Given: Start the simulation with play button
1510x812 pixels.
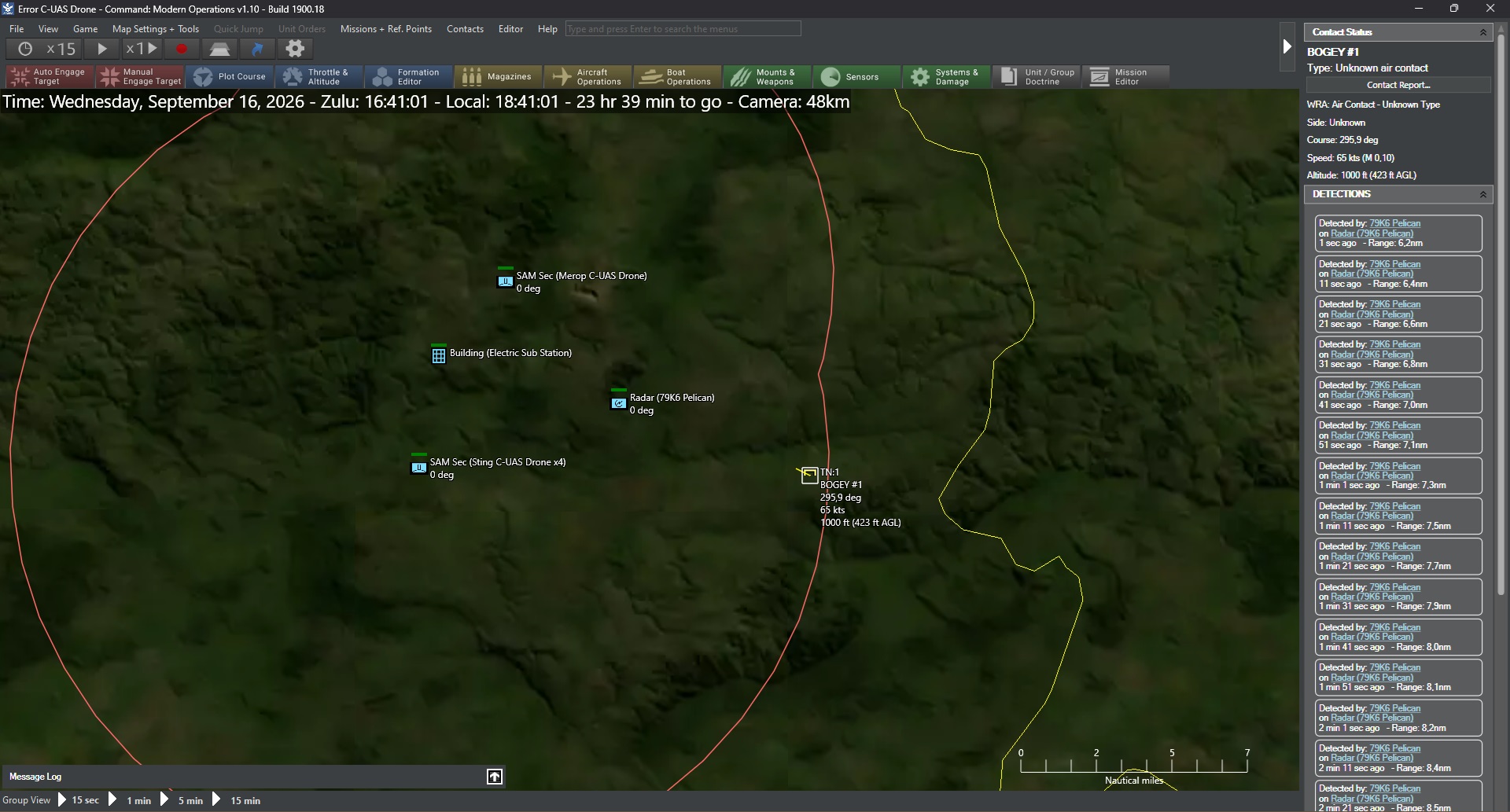Looking at the screenshot, I should [102, 49].
